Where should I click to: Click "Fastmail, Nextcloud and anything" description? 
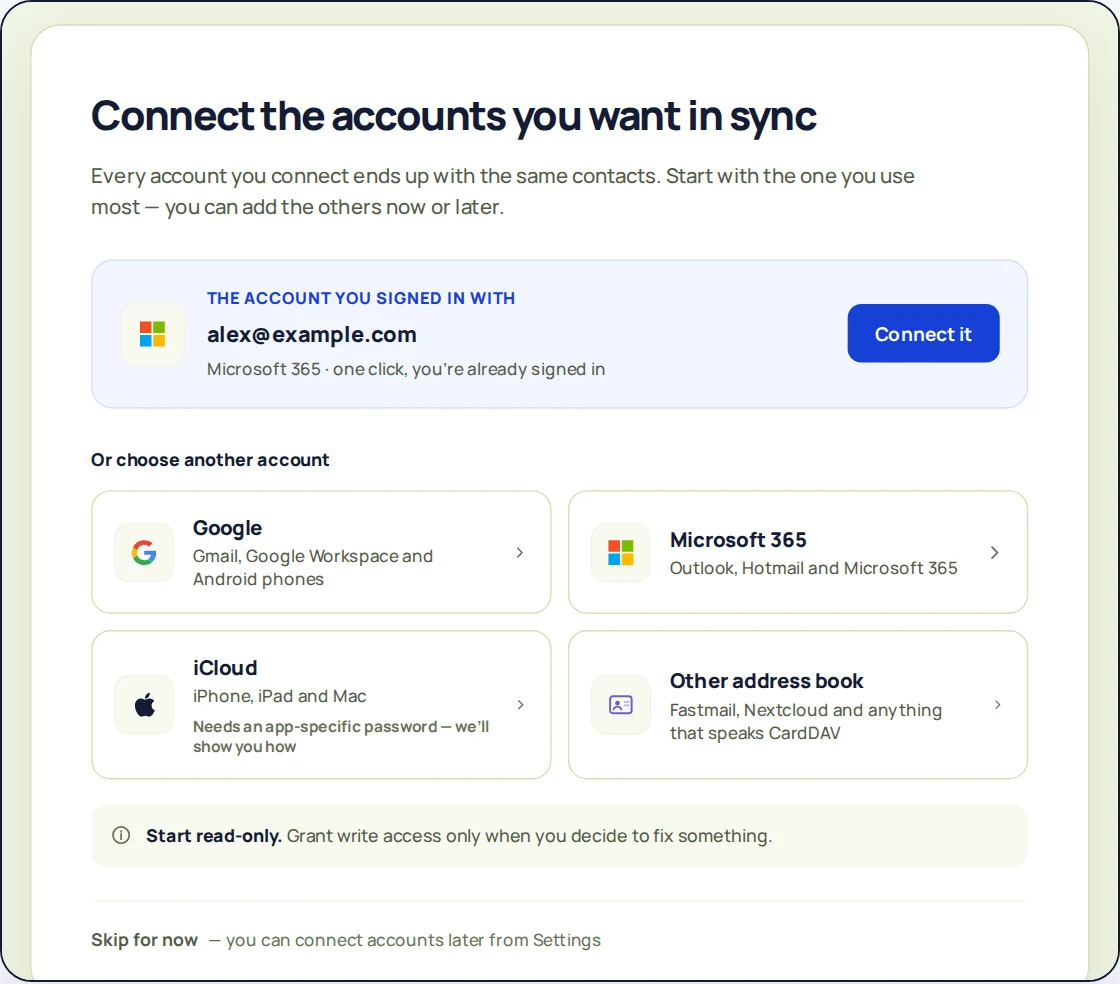point(806,721)
